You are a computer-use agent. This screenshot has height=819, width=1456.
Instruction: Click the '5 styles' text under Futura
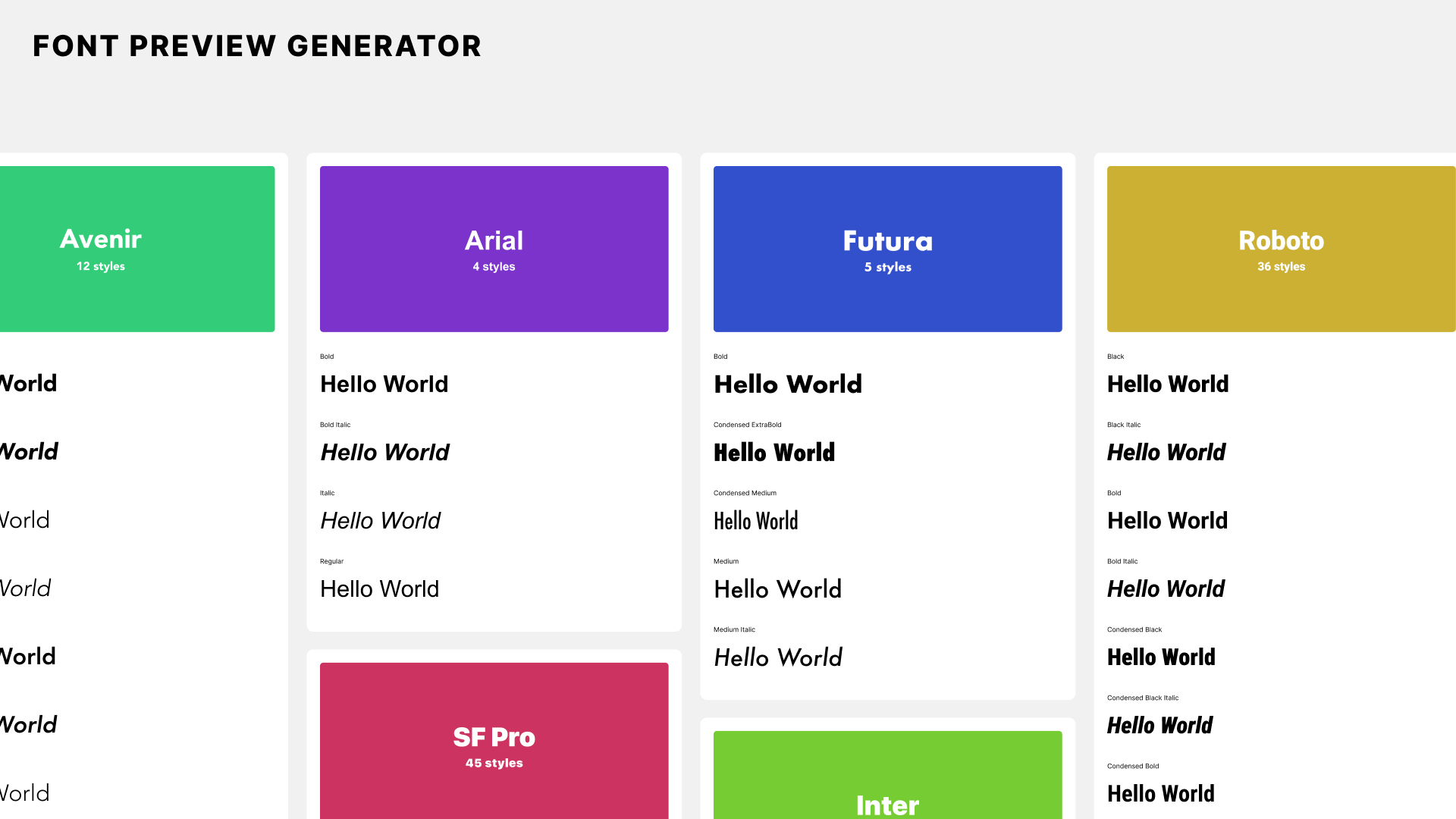(x=888, y=267)
